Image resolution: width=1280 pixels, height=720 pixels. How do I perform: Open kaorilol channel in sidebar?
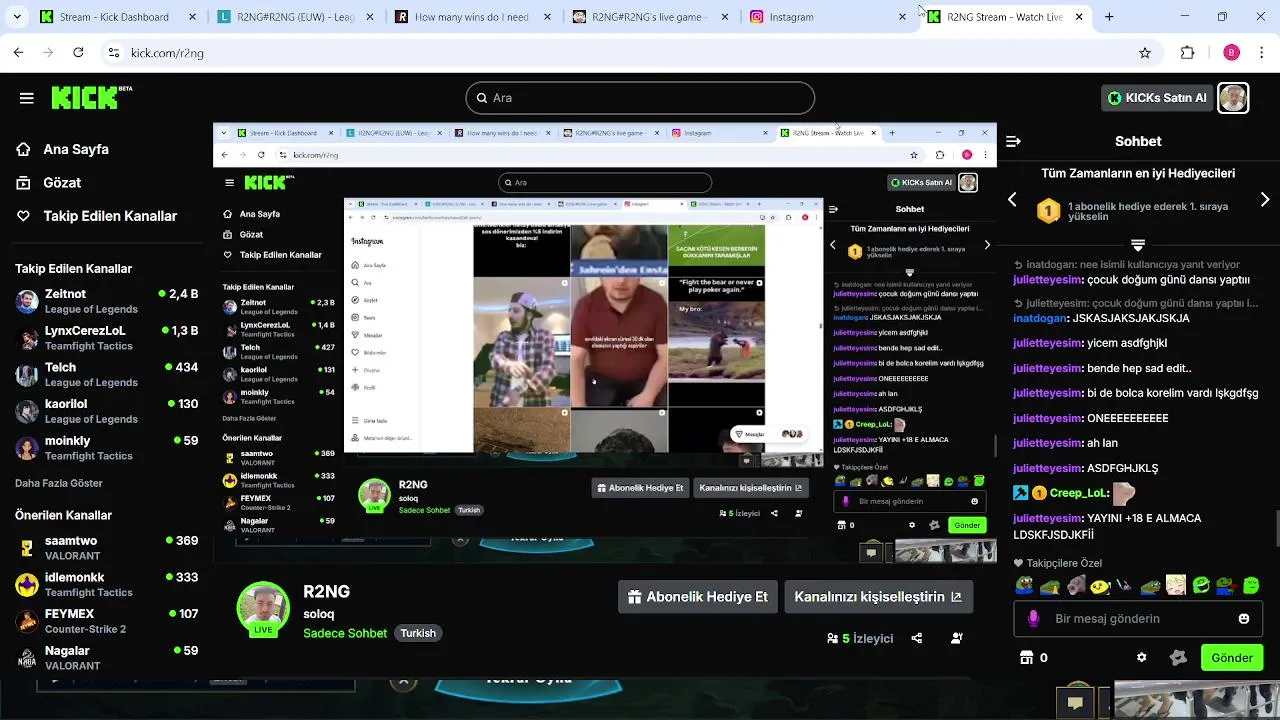106,411
